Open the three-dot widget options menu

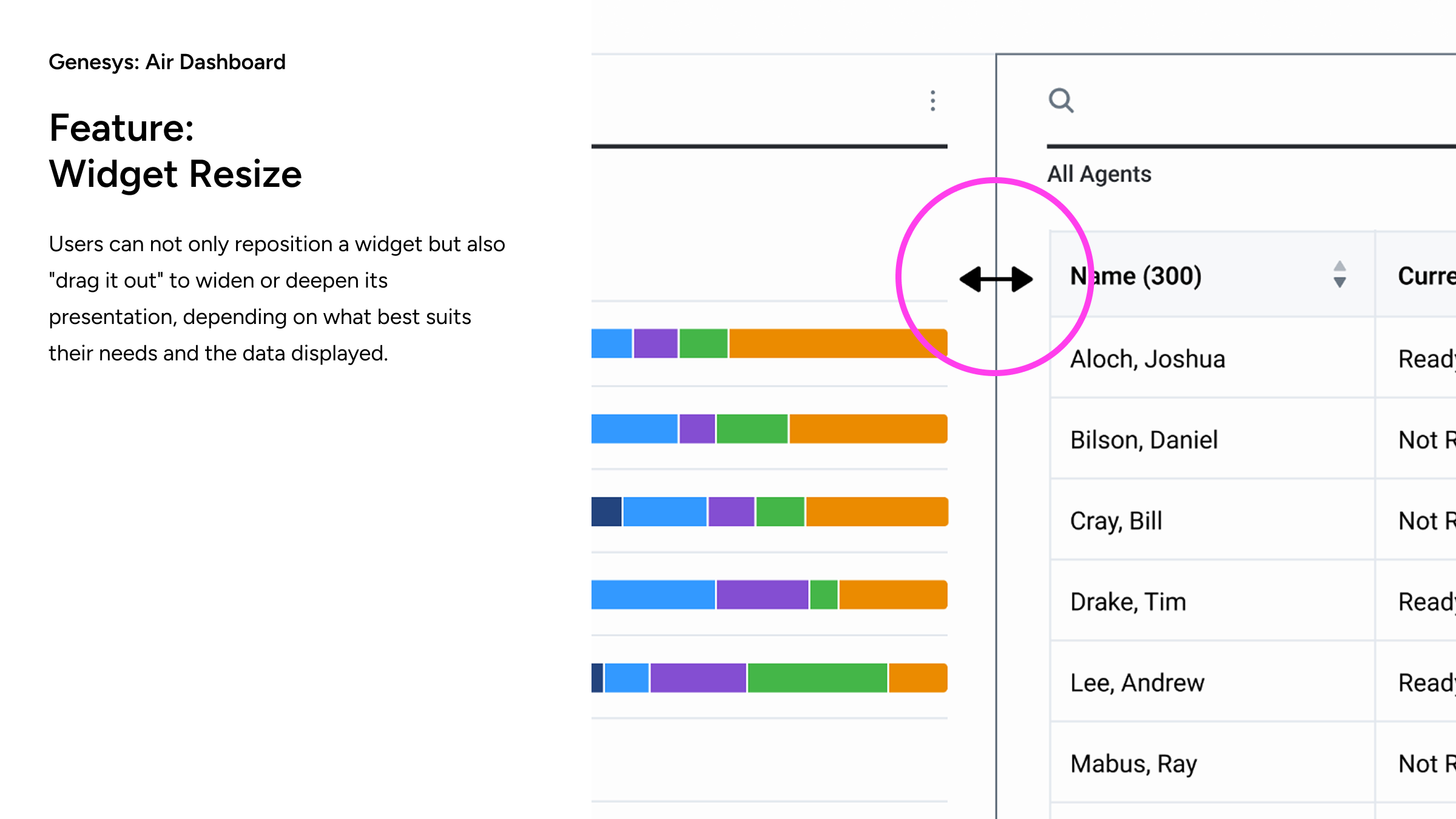click(x=933, y=101)
